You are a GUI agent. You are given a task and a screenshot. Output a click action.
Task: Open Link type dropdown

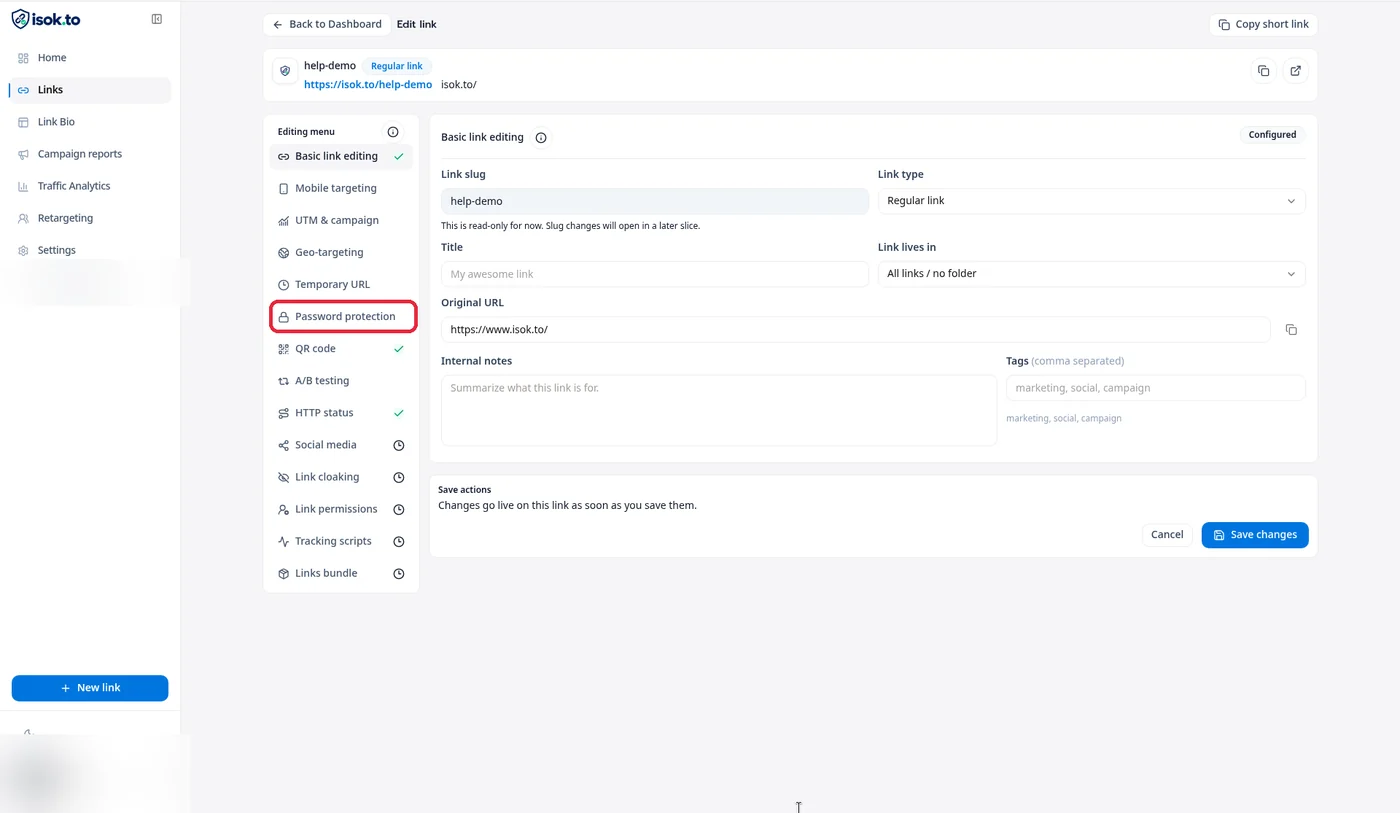point(1091,201)
